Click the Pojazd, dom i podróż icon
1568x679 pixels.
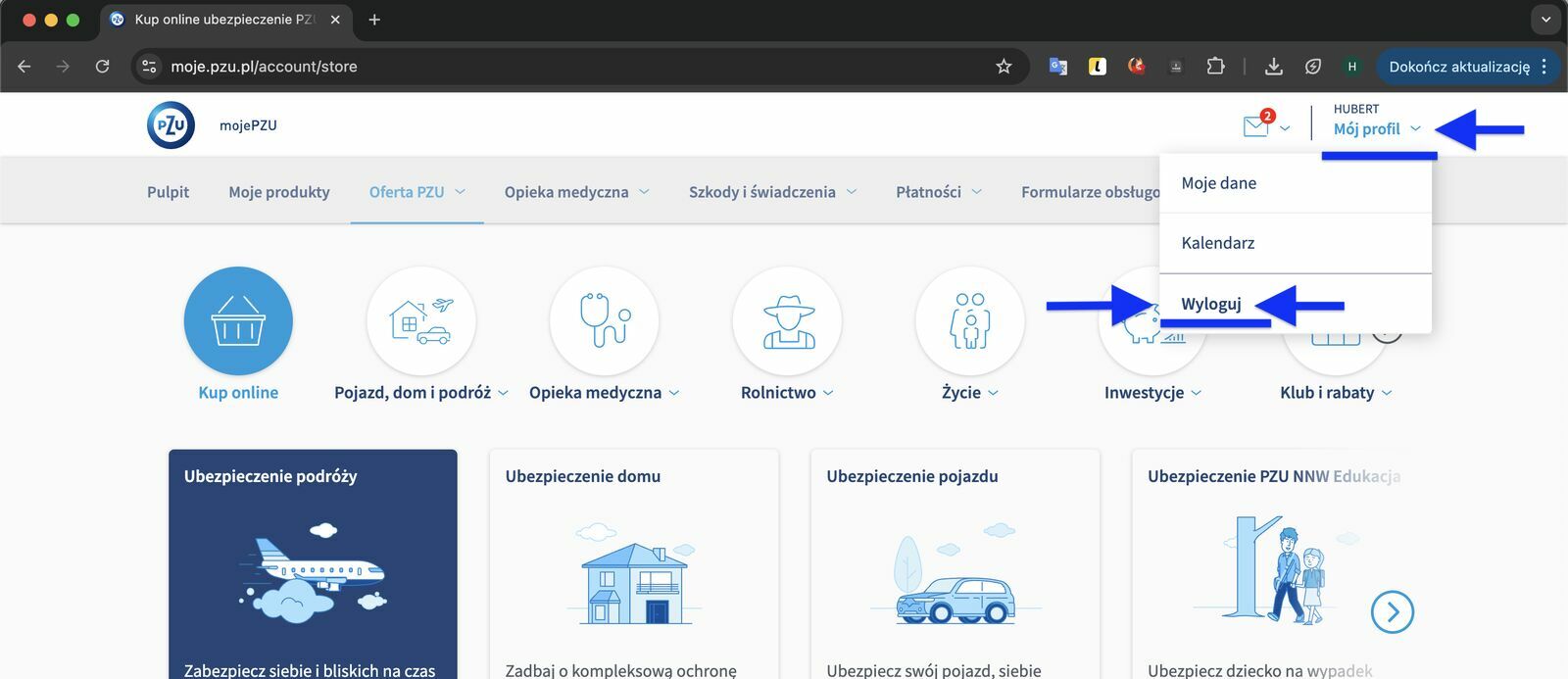(x=420, y=320)
